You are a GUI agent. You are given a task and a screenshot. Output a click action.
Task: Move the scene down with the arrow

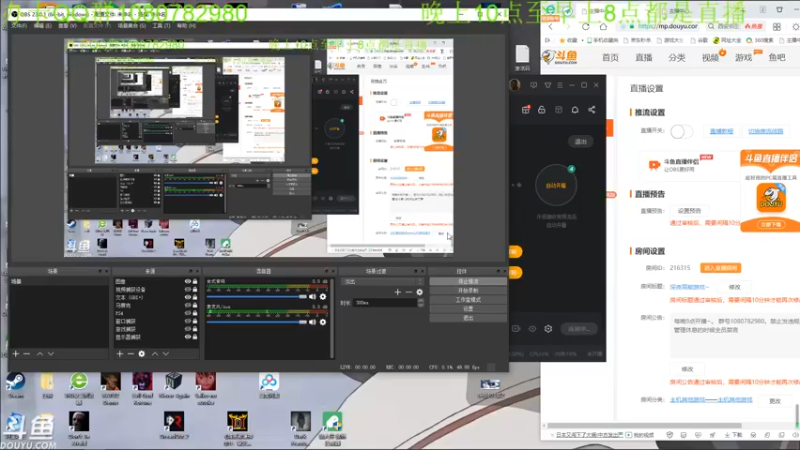(x=51, y=354)
